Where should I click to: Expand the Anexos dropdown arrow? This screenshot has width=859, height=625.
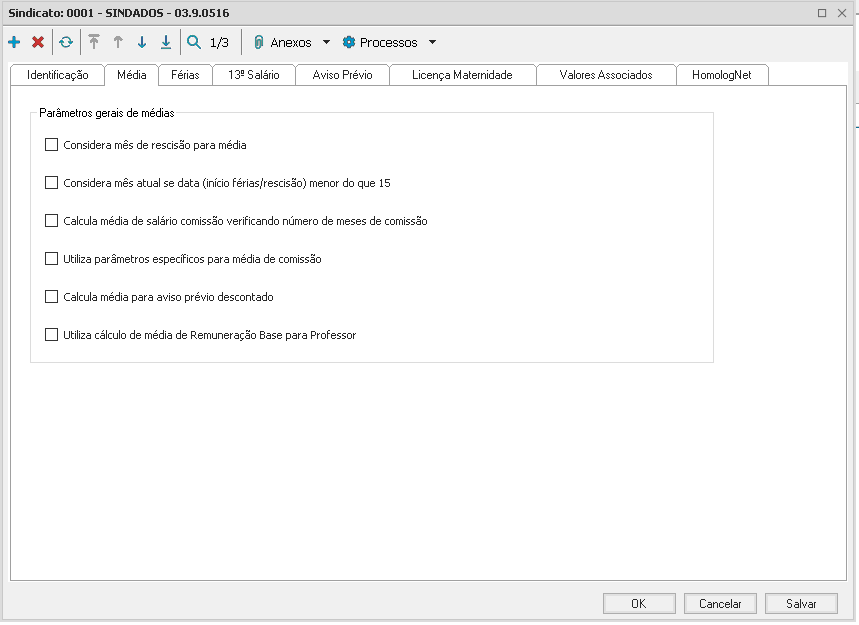pos(327,42)
